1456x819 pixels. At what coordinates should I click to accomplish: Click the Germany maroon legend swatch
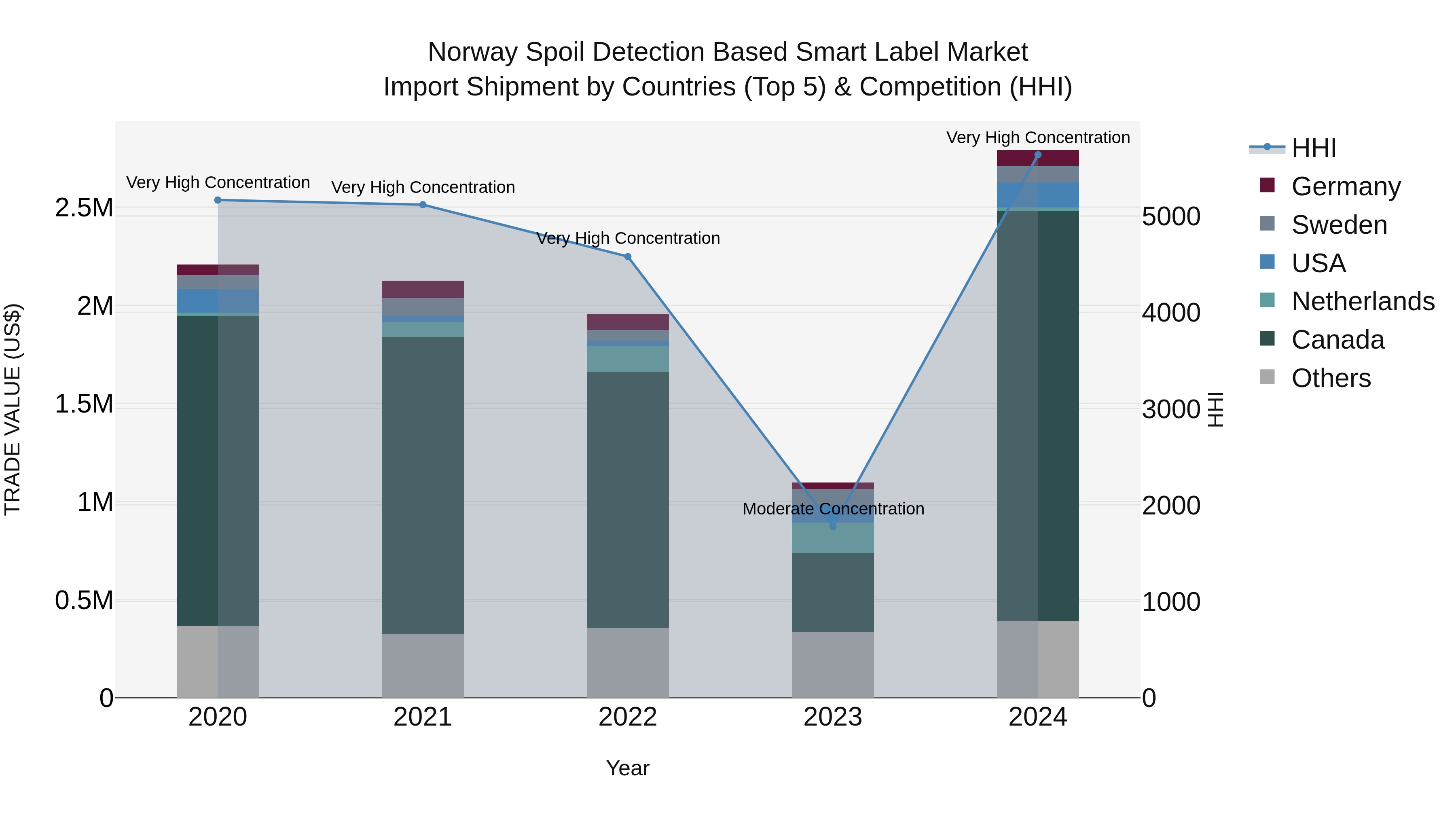tap(1267, 185)
